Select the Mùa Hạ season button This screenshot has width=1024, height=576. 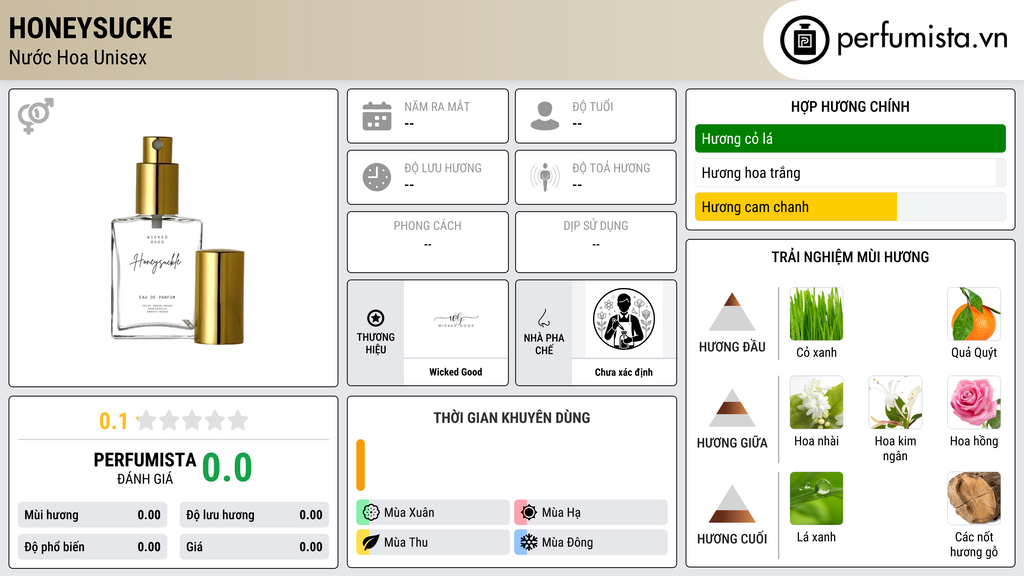pos(591,512)
